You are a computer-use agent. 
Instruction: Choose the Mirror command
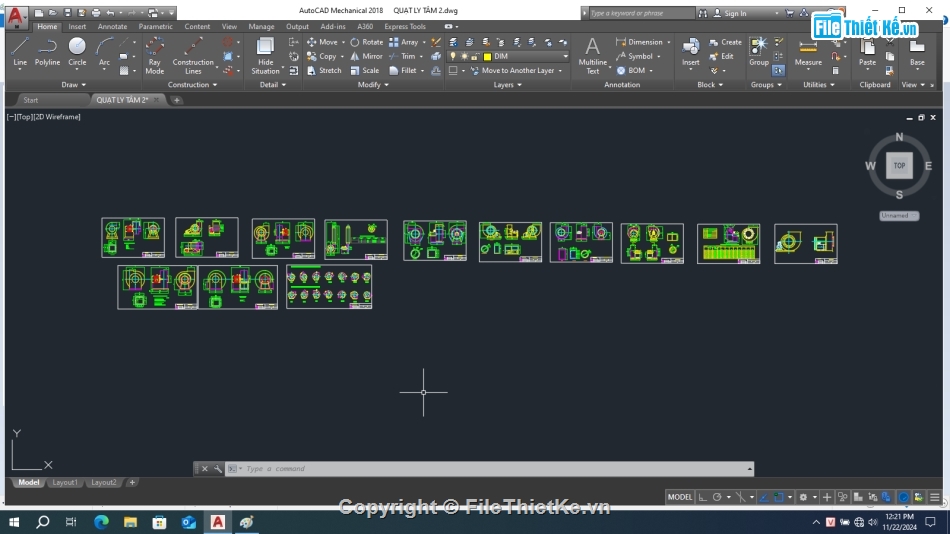(x=367, y=56)
